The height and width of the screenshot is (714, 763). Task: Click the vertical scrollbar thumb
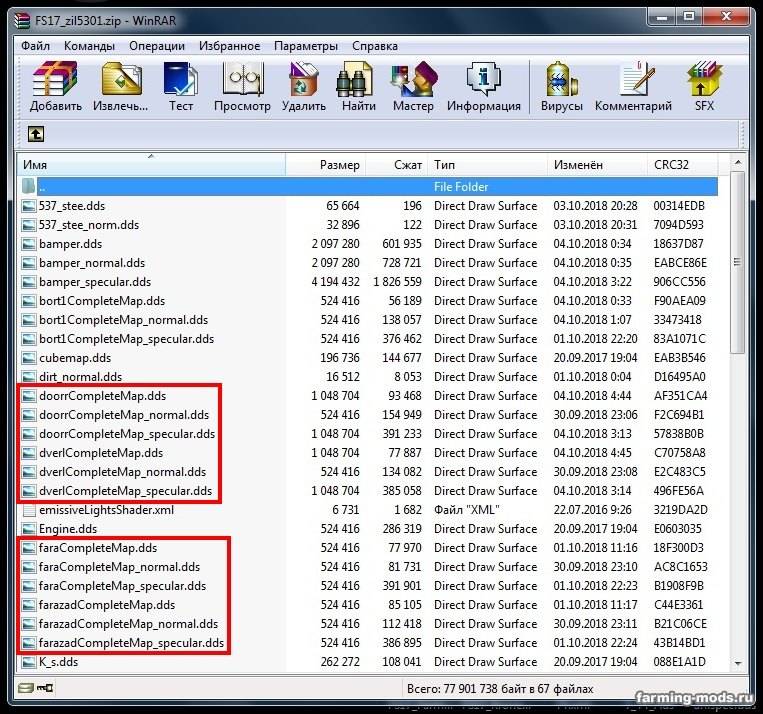coord(738,262)
